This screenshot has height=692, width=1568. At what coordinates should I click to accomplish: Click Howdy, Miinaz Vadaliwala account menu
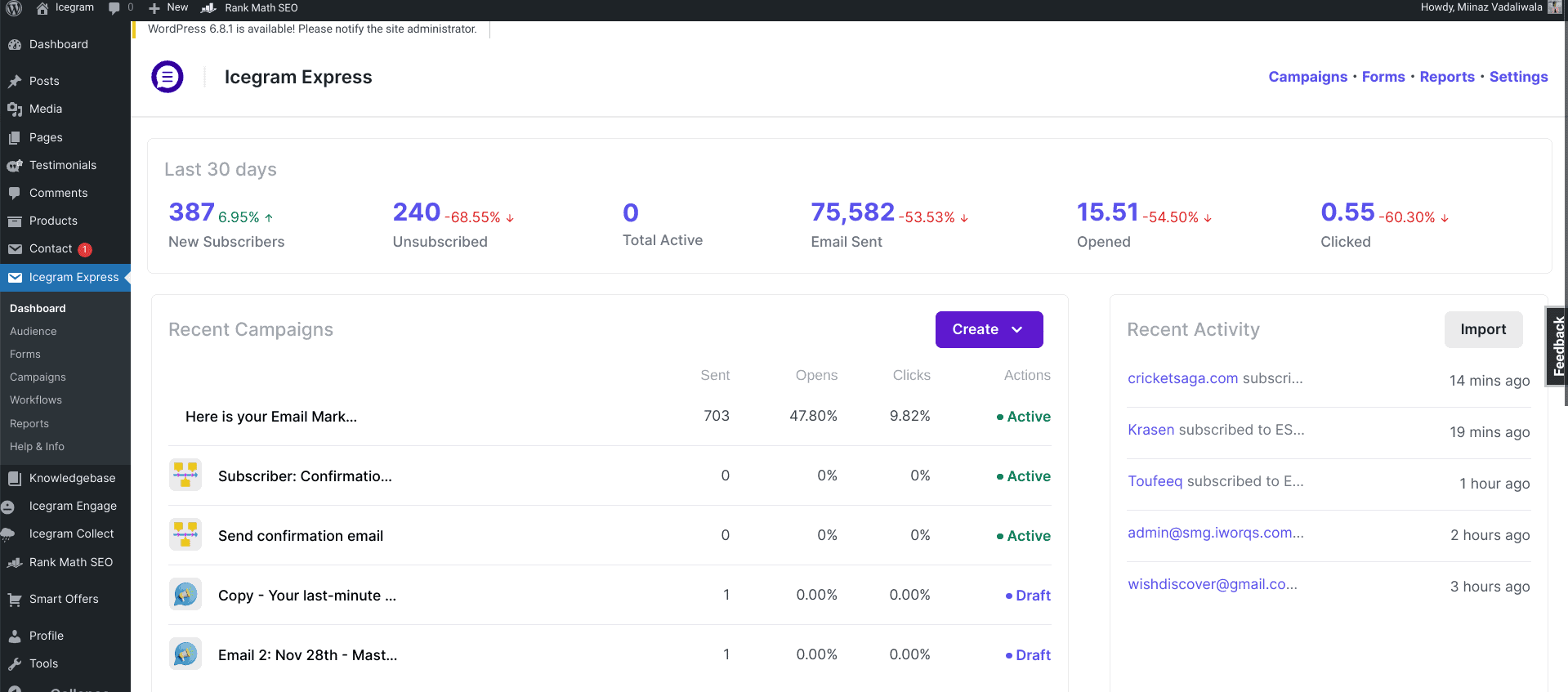(x=1481, y=7)
